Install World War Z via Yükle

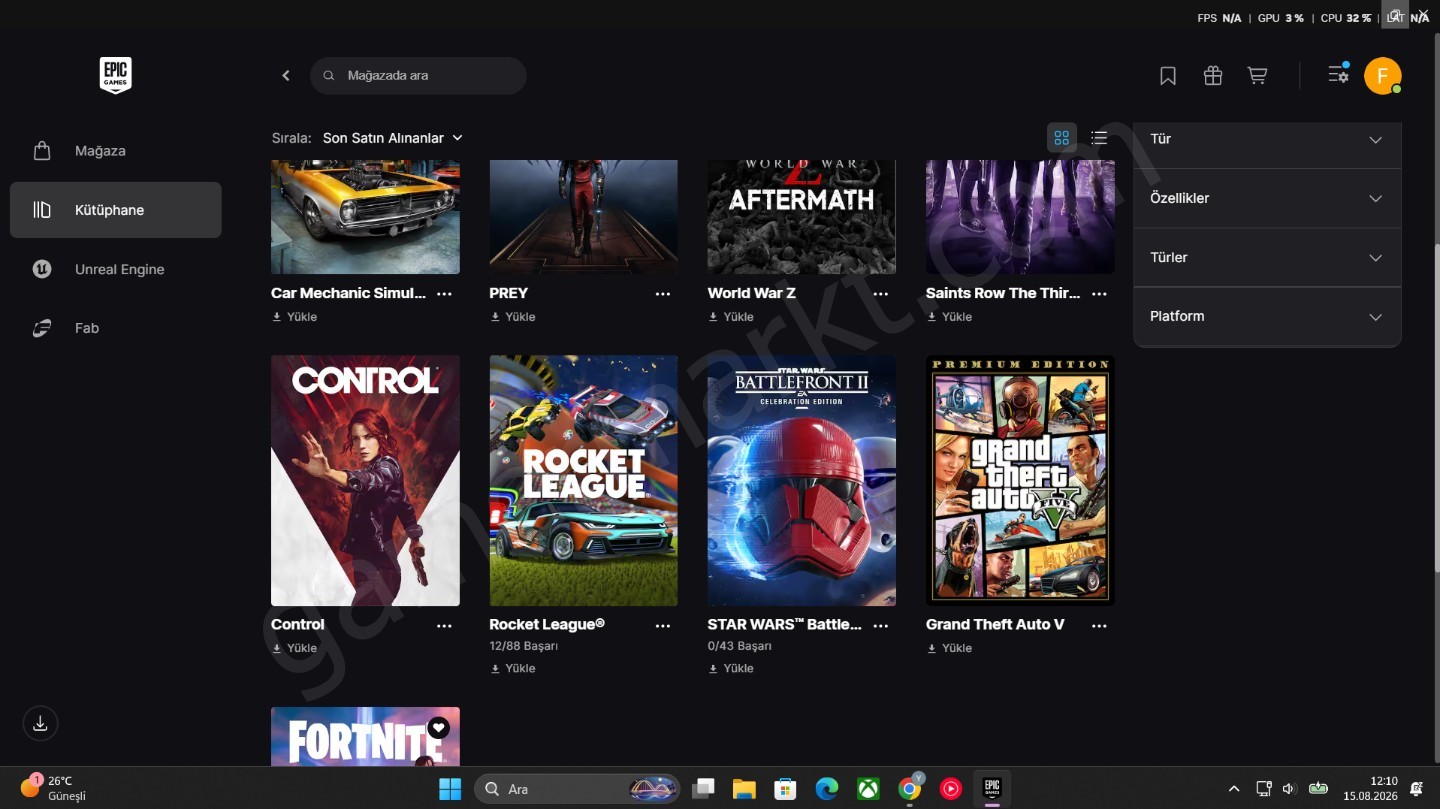tap(731, 317)
